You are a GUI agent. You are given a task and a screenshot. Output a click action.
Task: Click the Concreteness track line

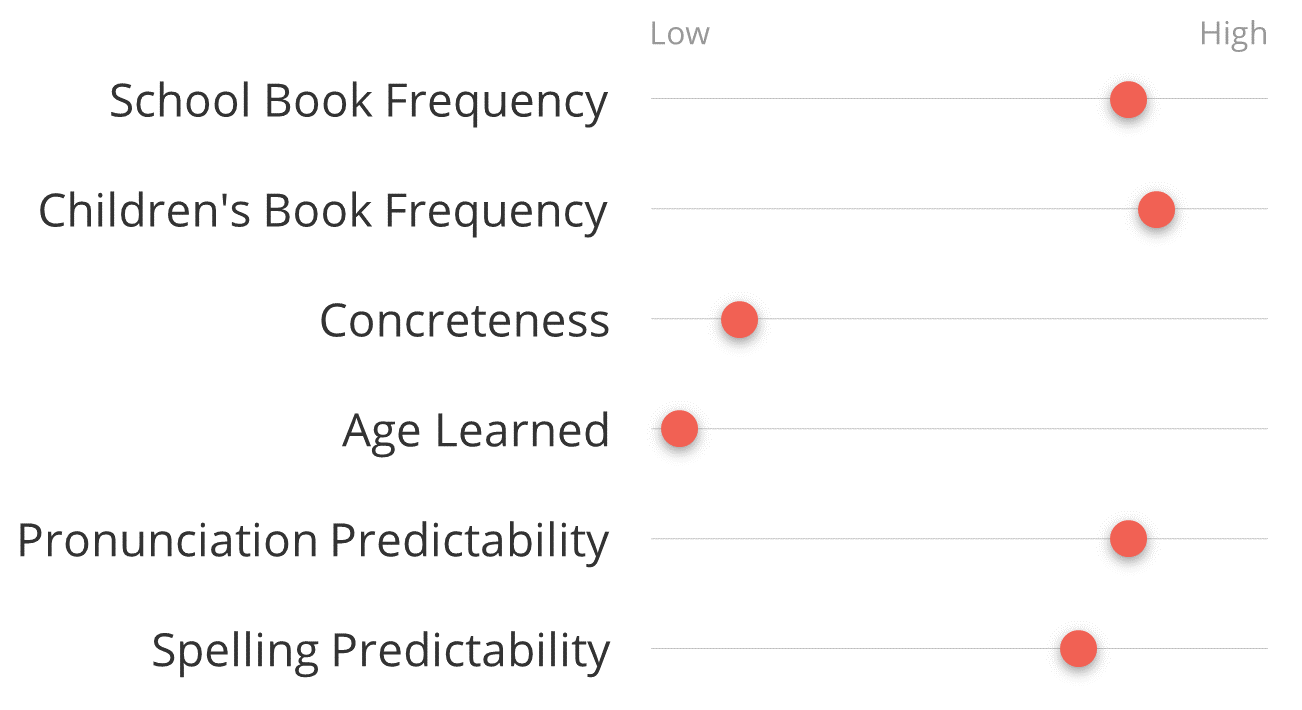click(959, 318)
